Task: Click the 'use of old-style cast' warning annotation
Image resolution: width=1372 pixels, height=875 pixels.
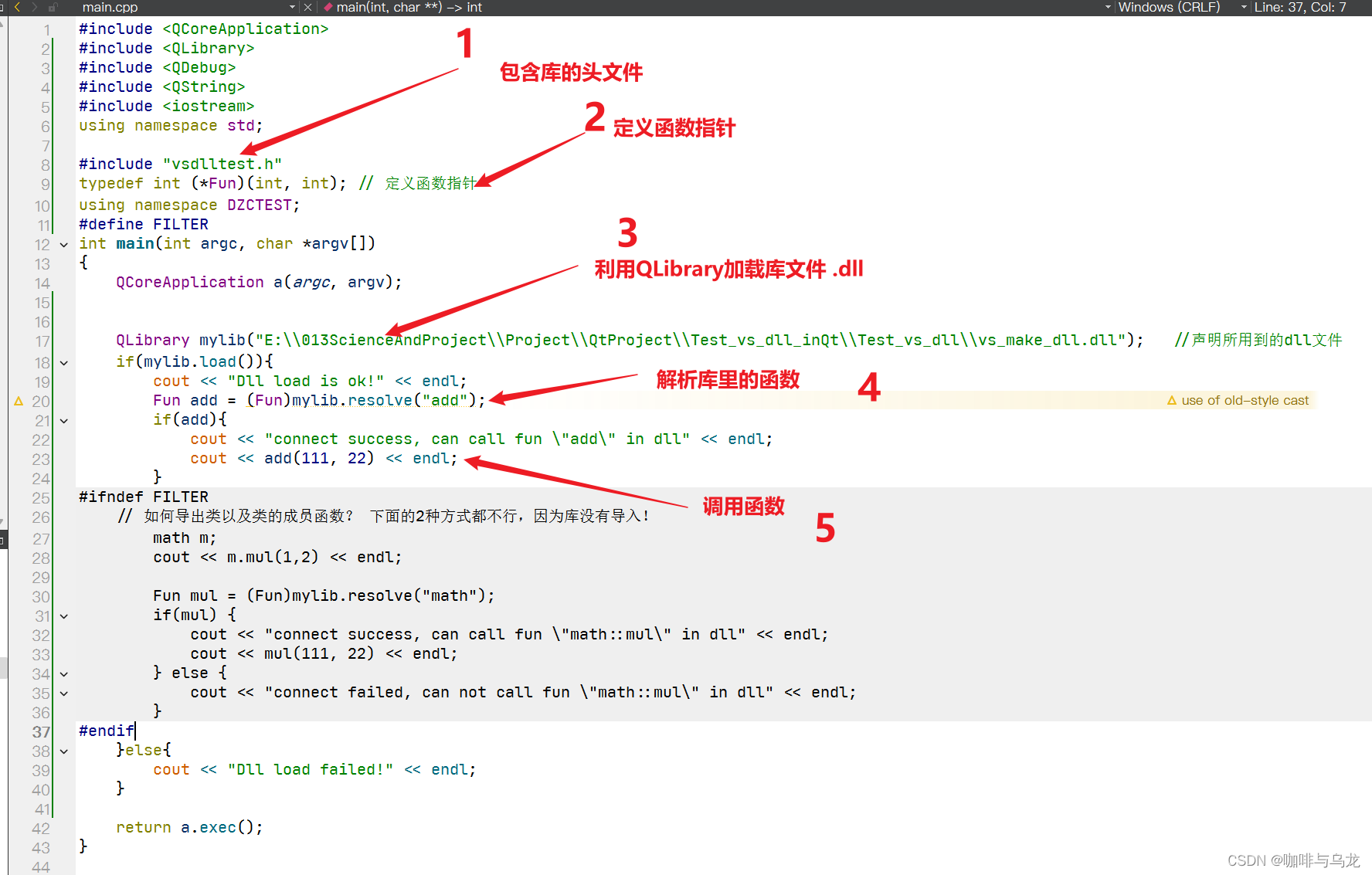Action: [1238, 400]
